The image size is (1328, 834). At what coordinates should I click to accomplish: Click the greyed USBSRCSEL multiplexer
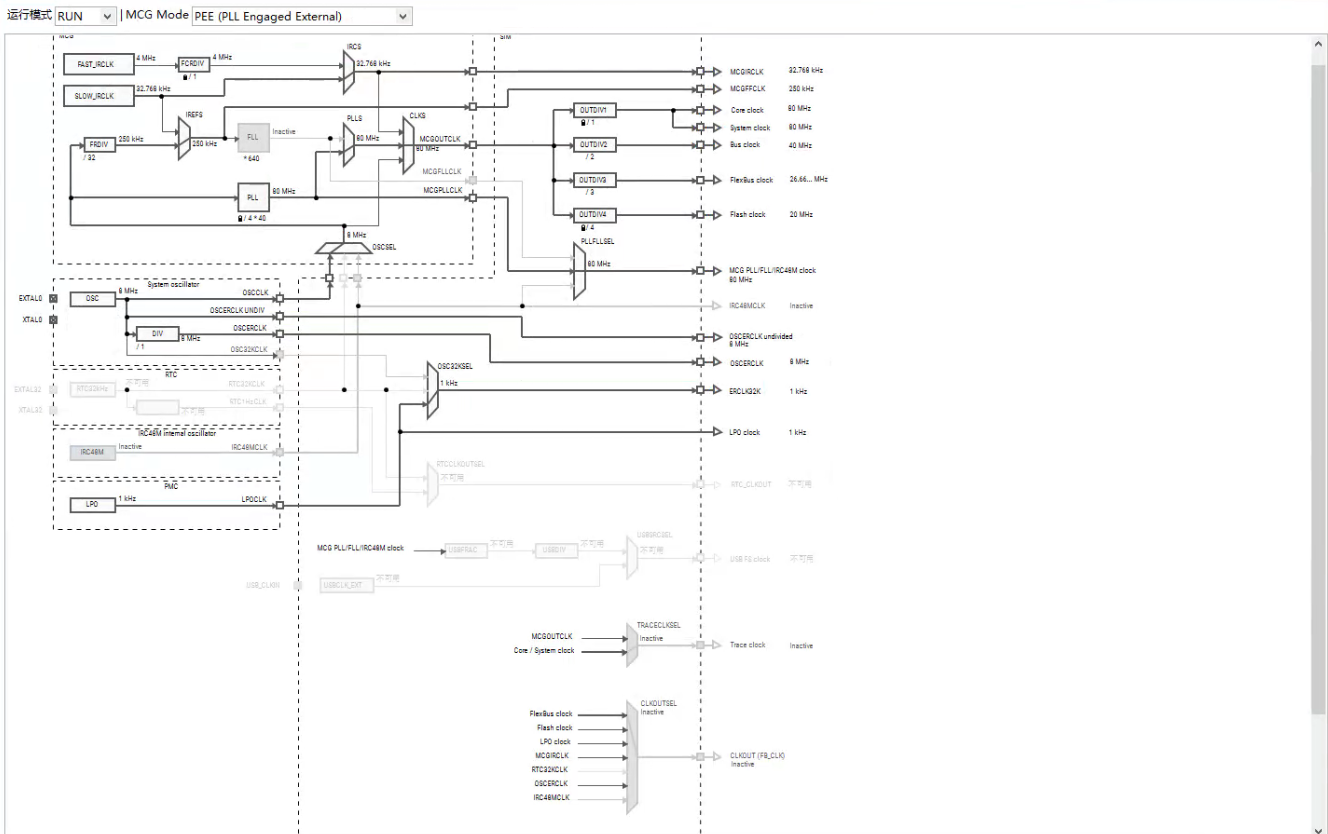tap(632, 556)
